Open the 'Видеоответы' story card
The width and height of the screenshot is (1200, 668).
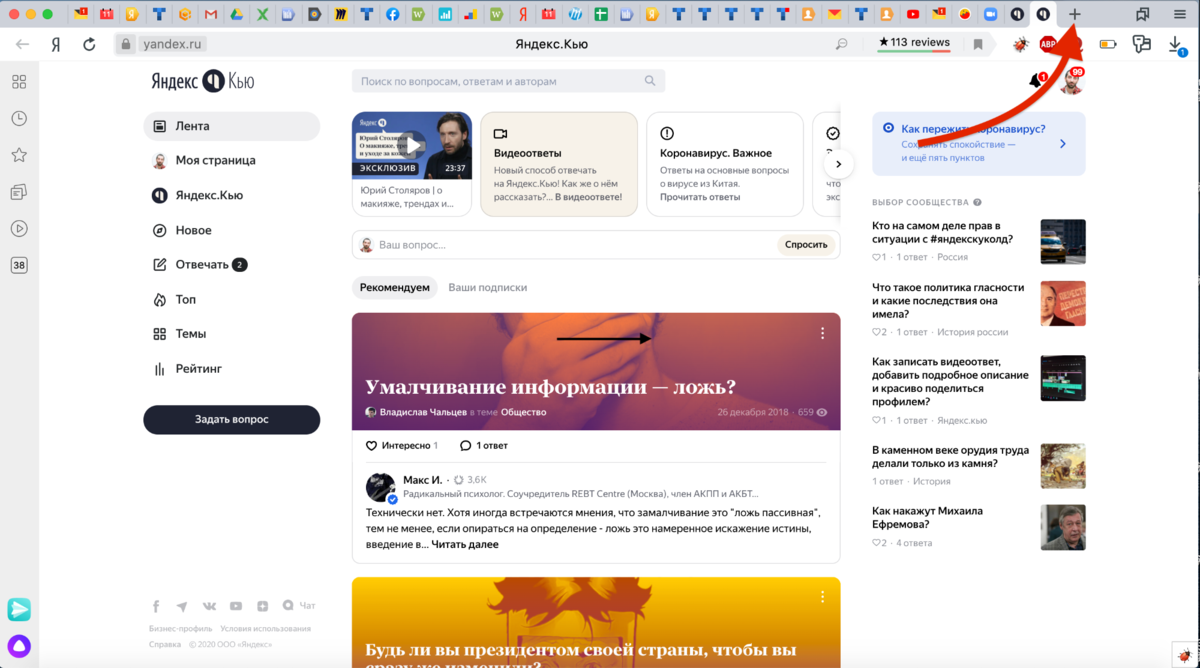559,164
